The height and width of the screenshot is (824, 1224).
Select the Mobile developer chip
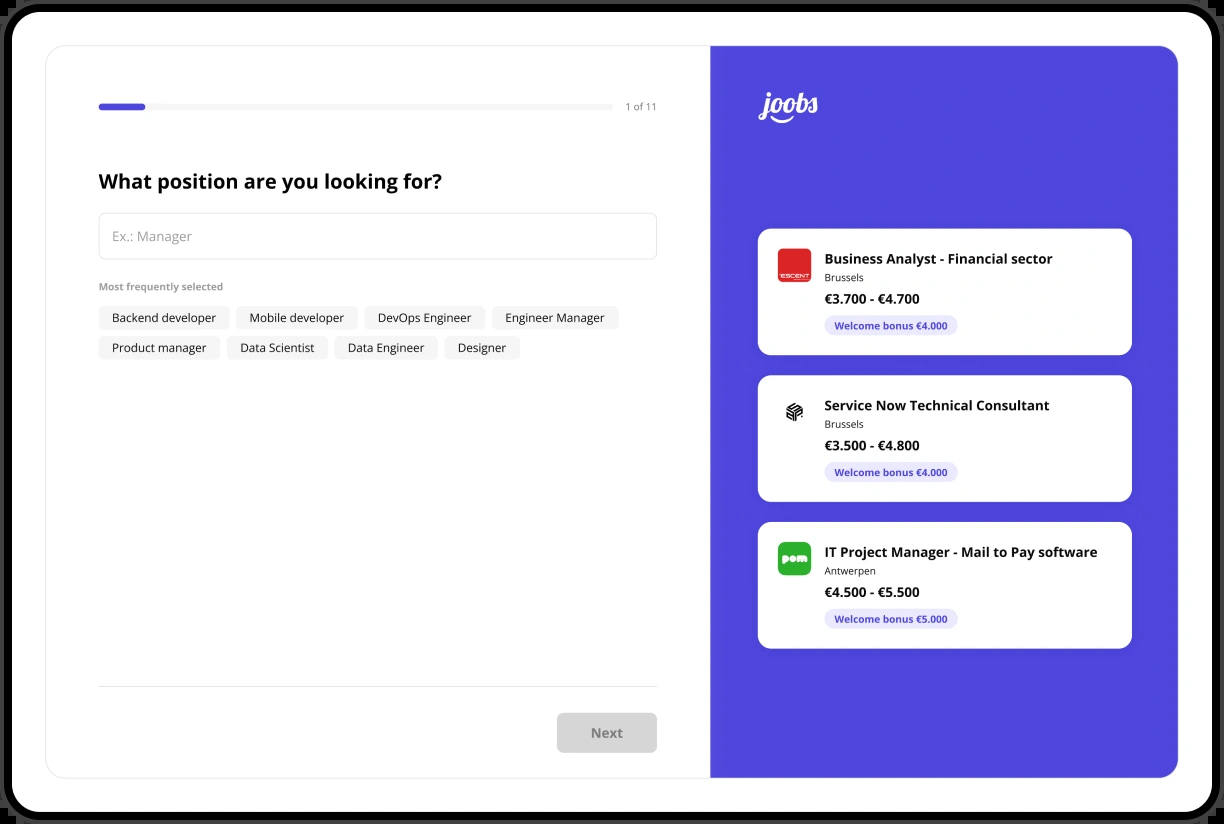(x=297, y=318)
